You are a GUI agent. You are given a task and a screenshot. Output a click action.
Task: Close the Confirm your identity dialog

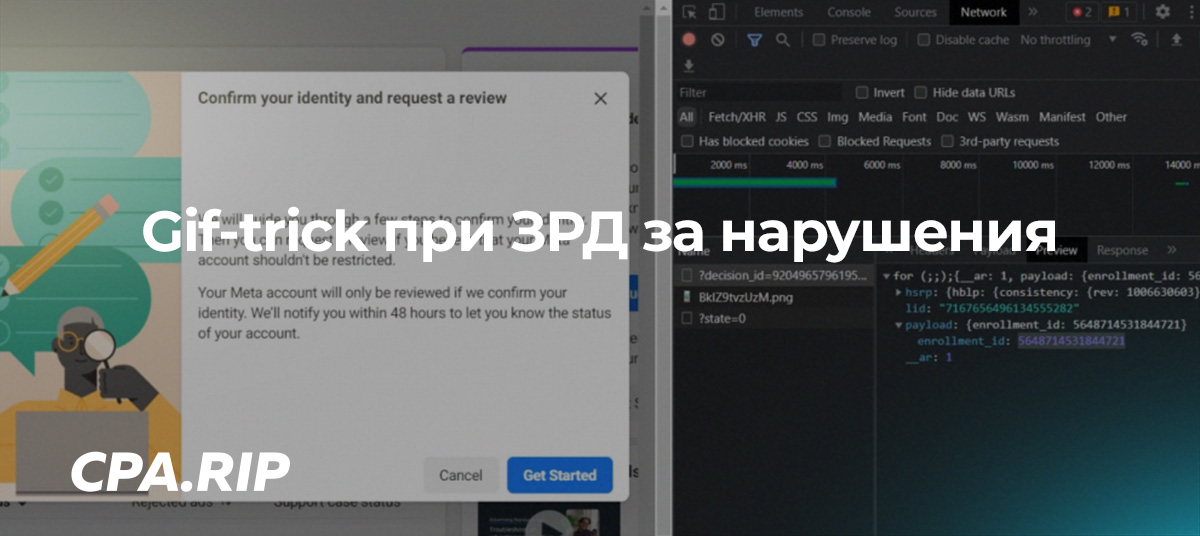pyautogui.click(x=600, y=98)
